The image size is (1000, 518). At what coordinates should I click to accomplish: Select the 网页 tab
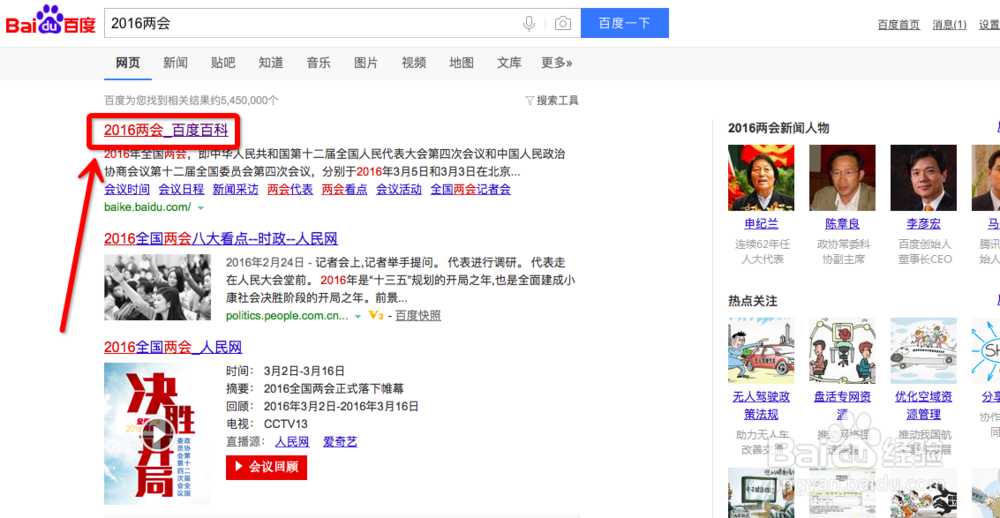[x=128, y=63]
